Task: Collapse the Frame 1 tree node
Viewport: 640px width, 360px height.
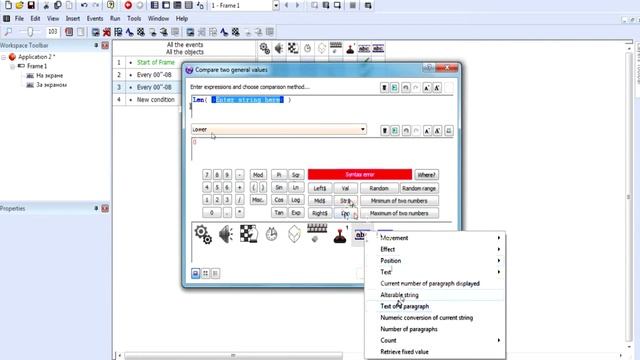Action: [x=13, y=66]
